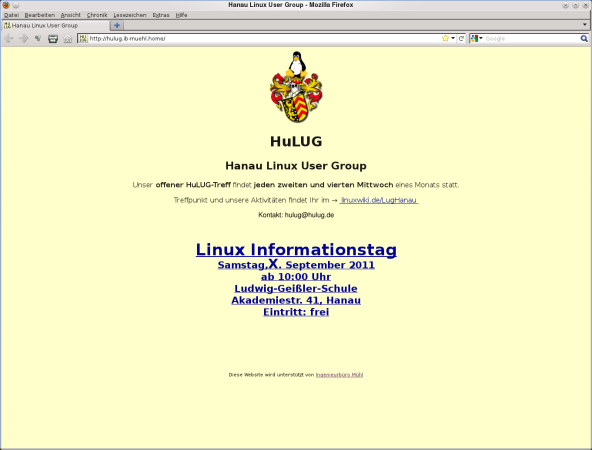Click the small toolbar icon beside Forward
592x450 pixels.
point(38,39)
